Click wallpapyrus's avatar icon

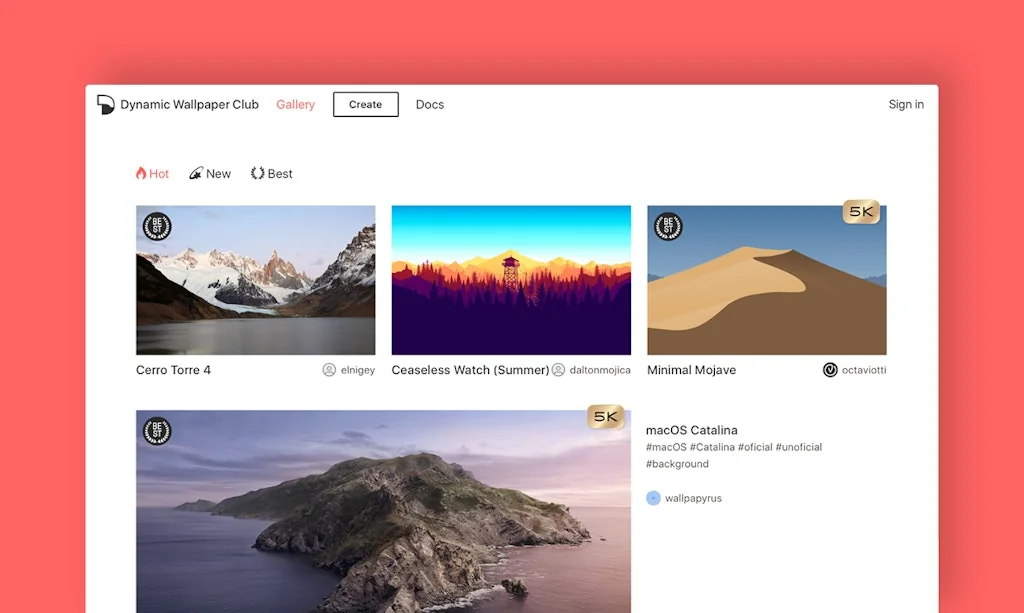coord(654,497)
